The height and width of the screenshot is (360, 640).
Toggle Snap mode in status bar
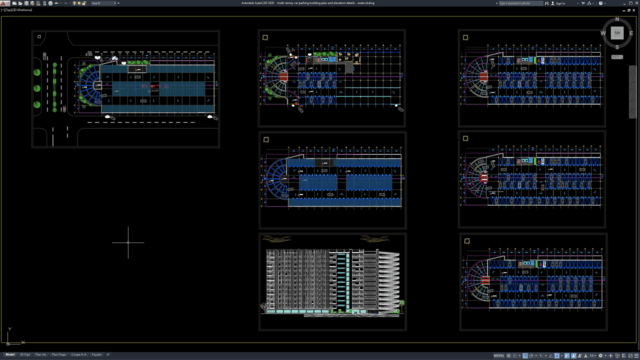[x=515, y=356]
